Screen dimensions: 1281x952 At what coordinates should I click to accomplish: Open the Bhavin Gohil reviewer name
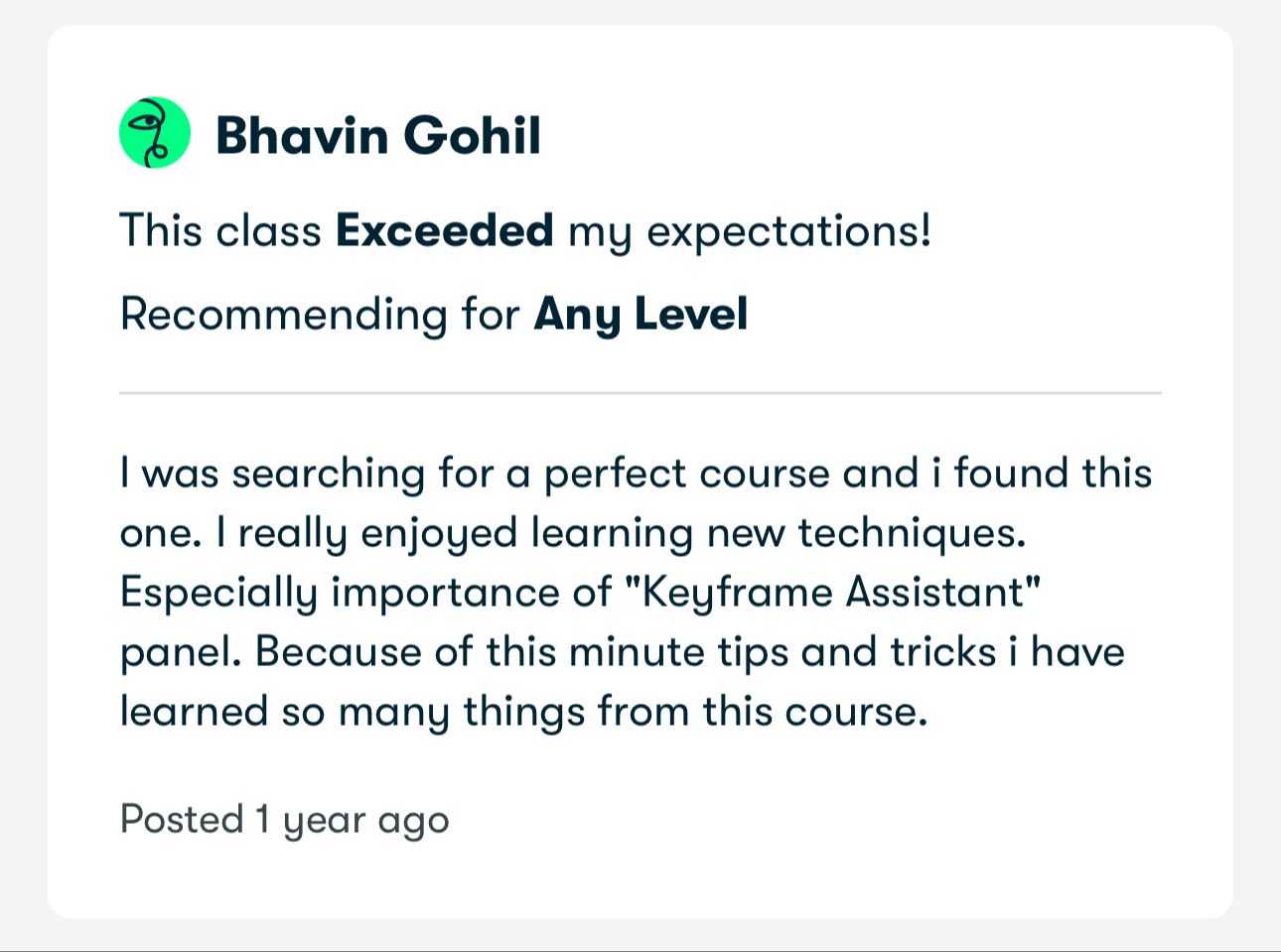377,135
